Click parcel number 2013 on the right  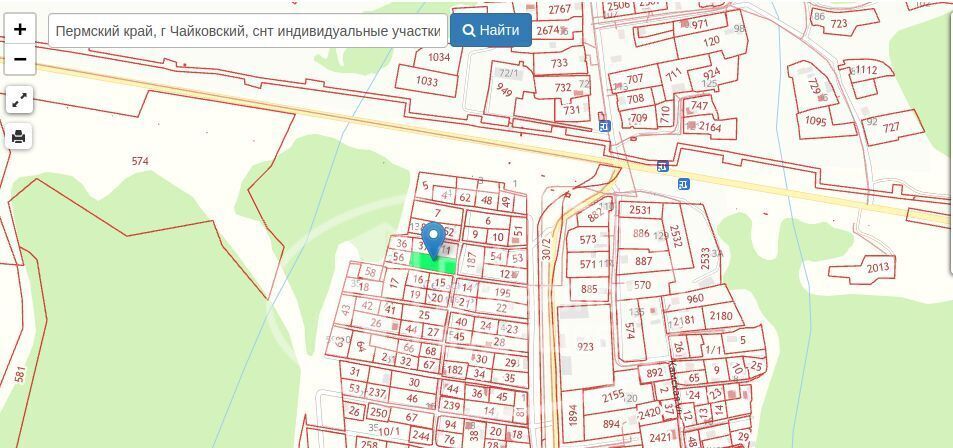pyautogui.click(x=877, y=268)
